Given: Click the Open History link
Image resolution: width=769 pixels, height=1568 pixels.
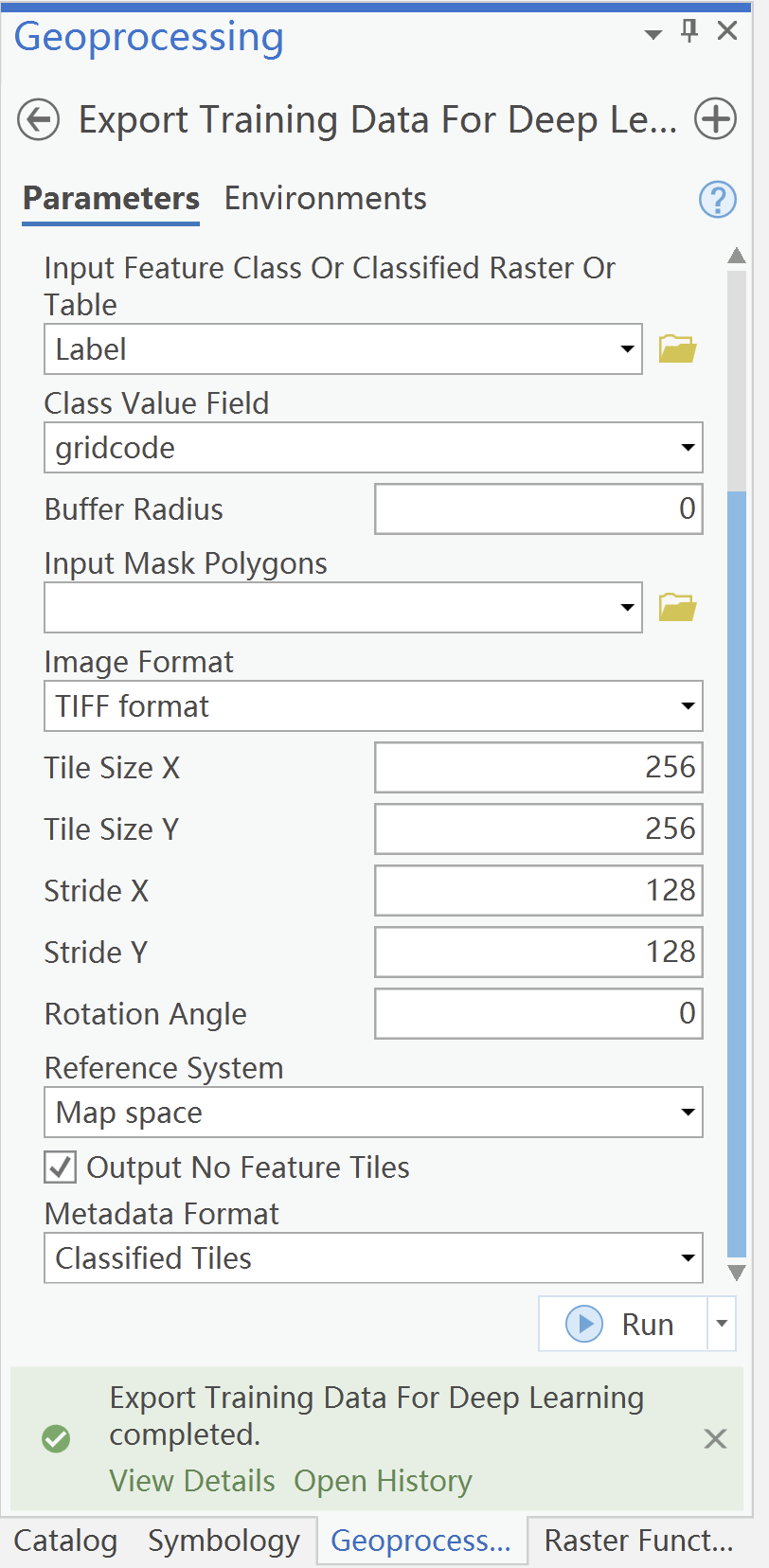Looking at the screenshot, I should tap(383, 1481).
